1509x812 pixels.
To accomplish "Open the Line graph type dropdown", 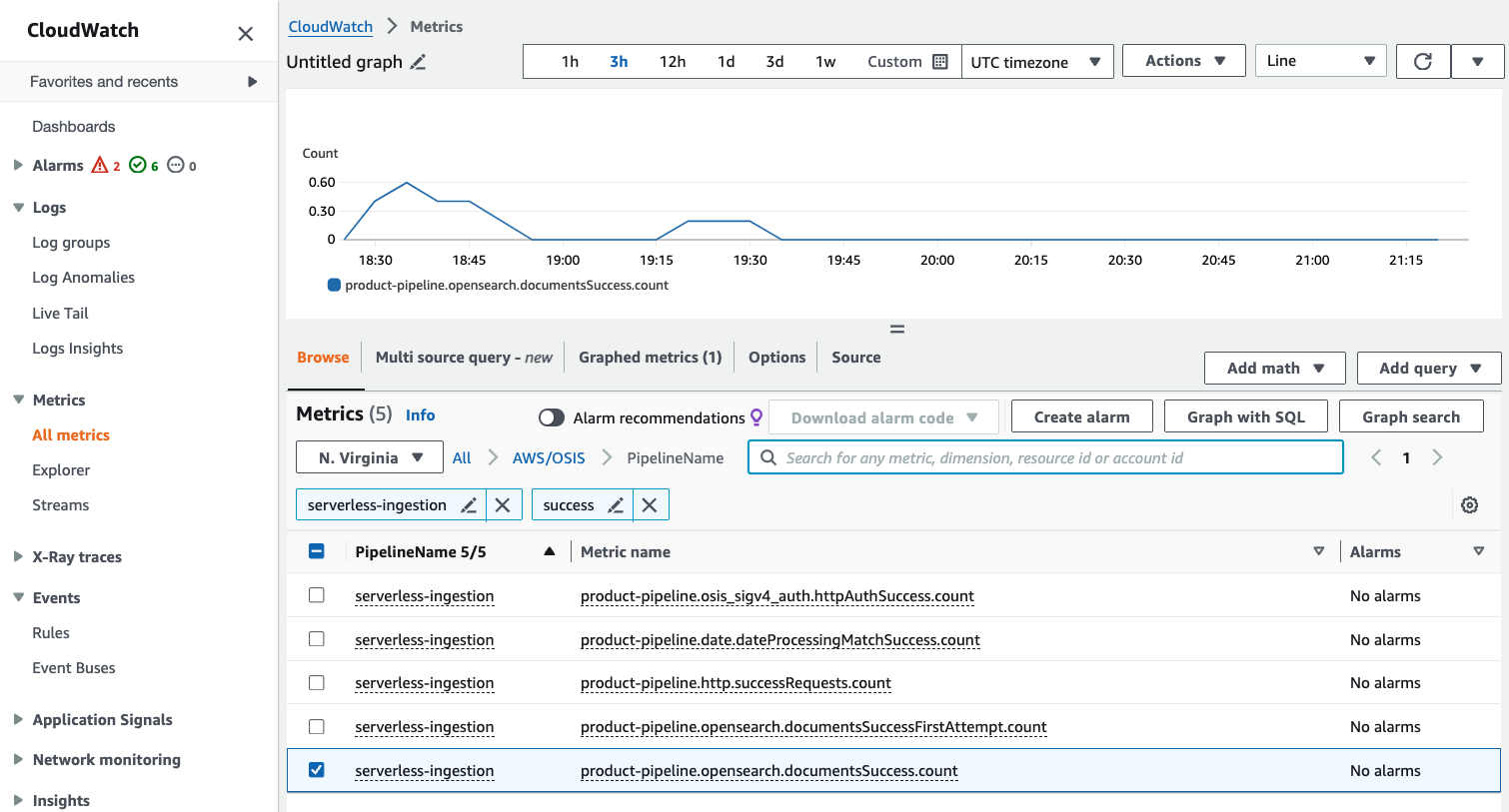I will (1320, 61).
